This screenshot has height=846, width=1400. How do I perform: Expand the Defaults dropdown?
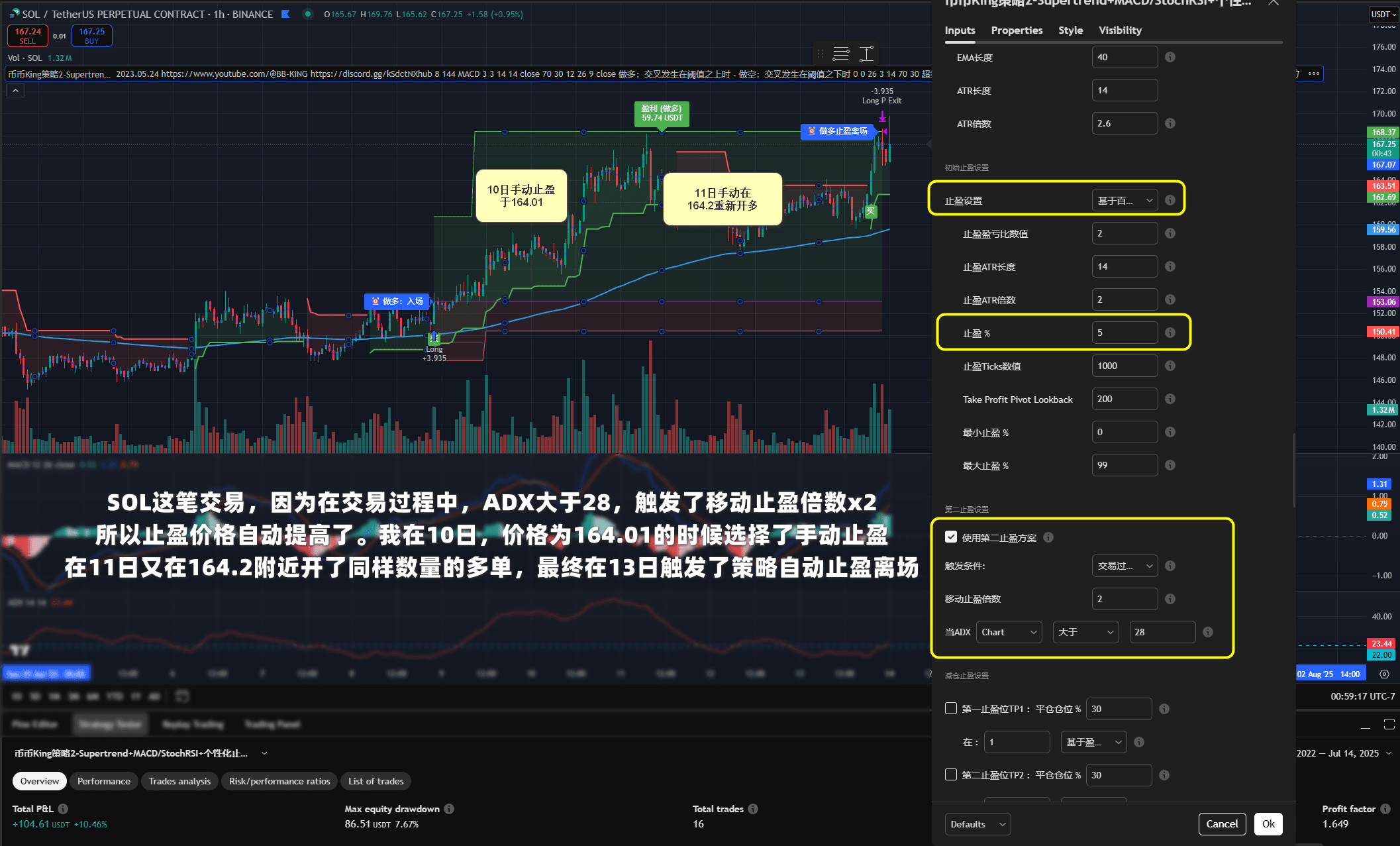coord(977,824)
